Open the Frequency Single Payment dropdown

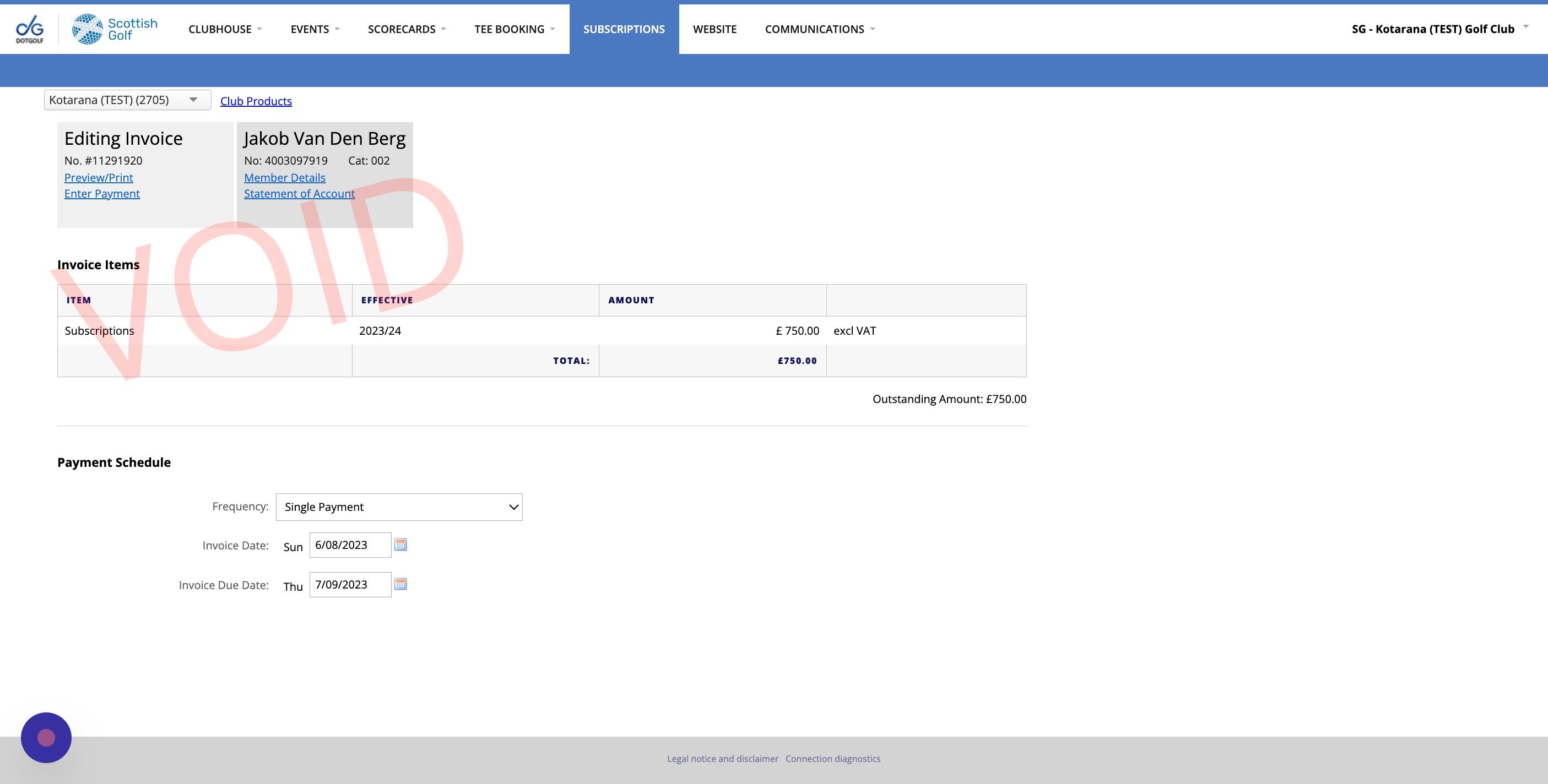399,507
